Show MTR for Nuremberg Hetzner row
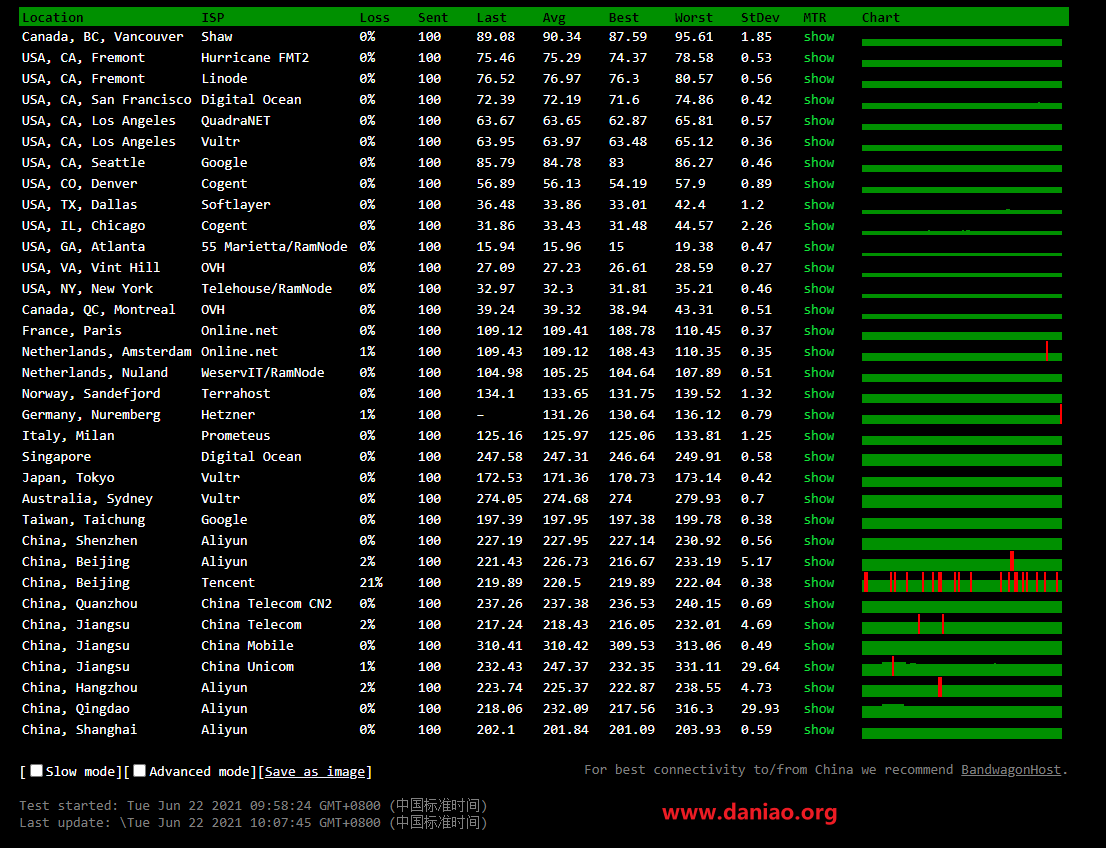This screenshot has width=1106, height=848. [819, 415]
